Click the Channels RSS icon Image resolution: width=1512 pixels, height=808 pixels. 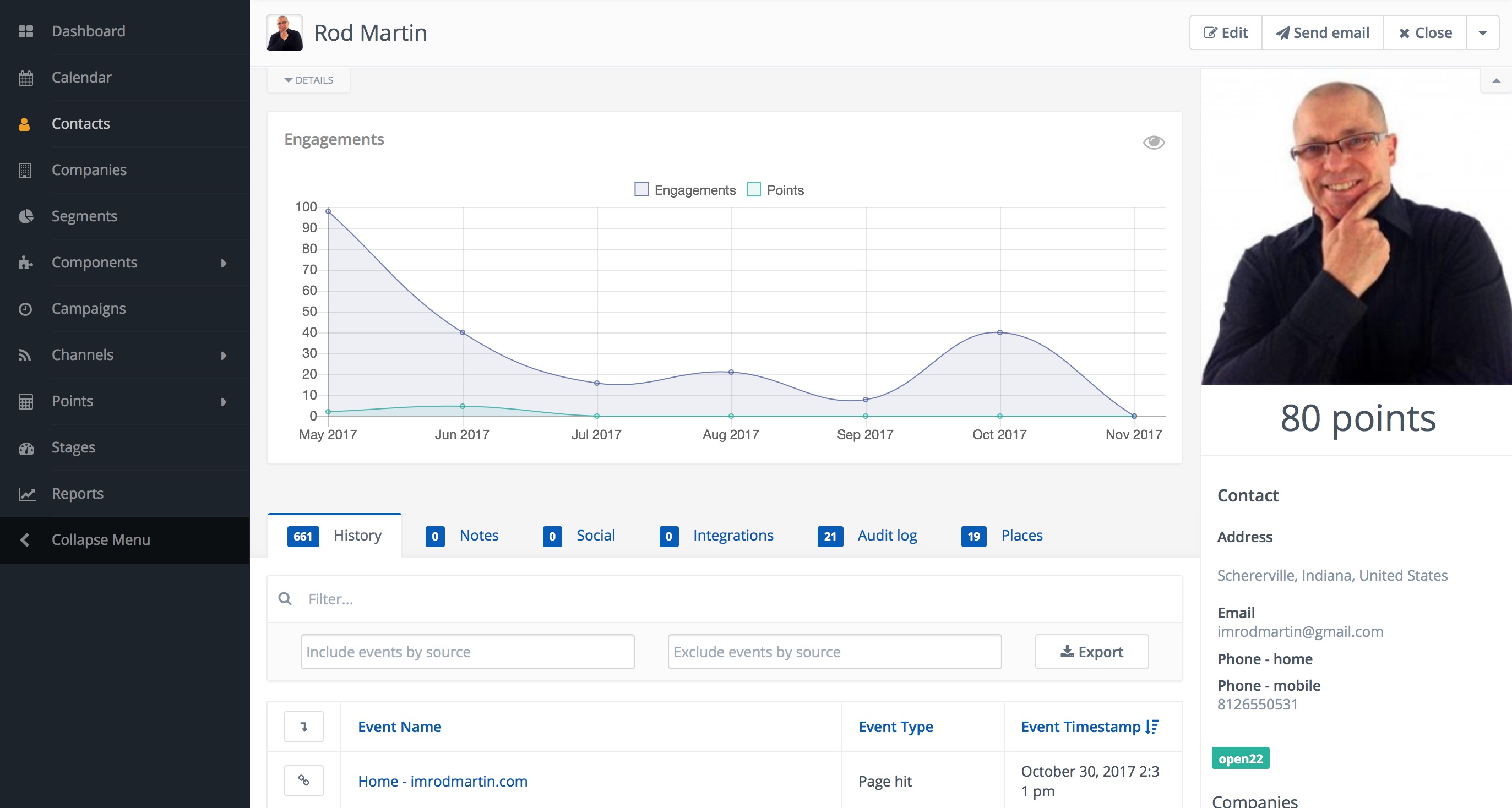[x=25, y=355]
